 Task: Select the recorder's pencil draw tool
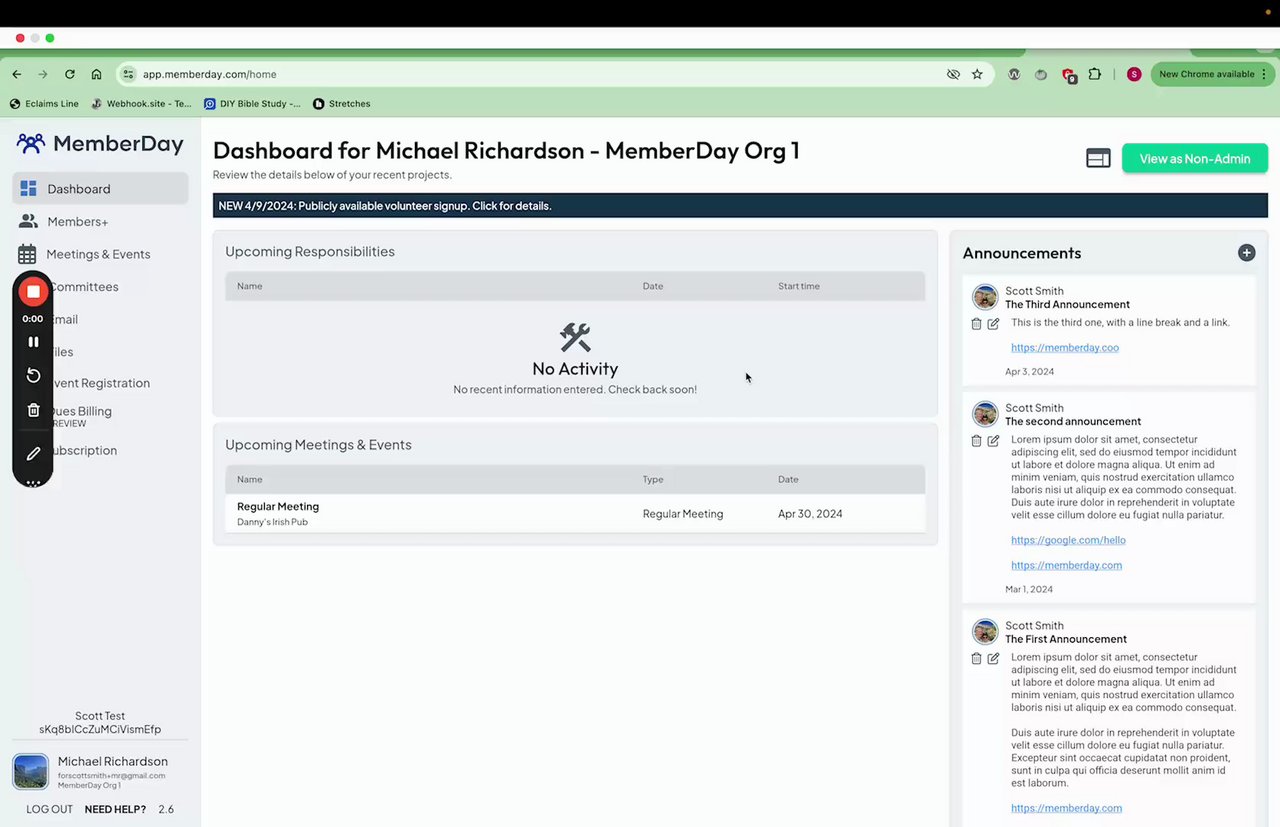(x=33, y=453)
